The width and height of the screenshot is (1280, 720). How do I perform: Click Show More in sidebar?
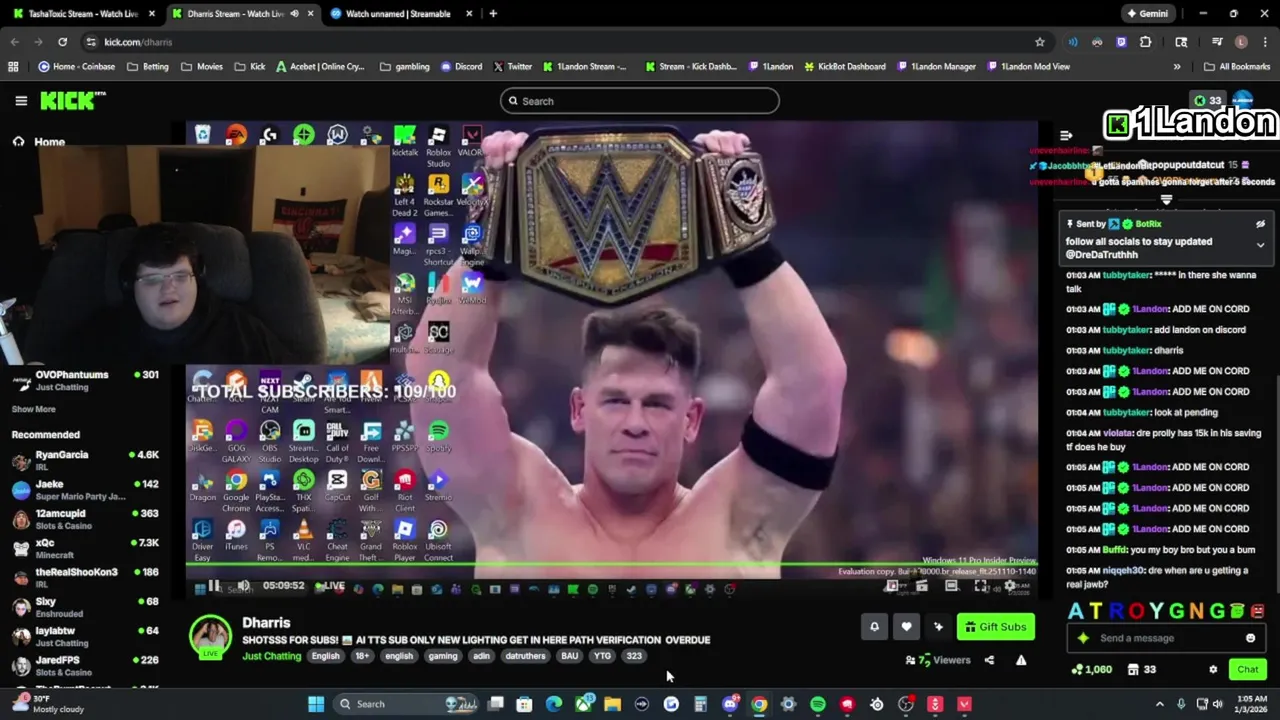pyautogui.click(x=34, y=409)
